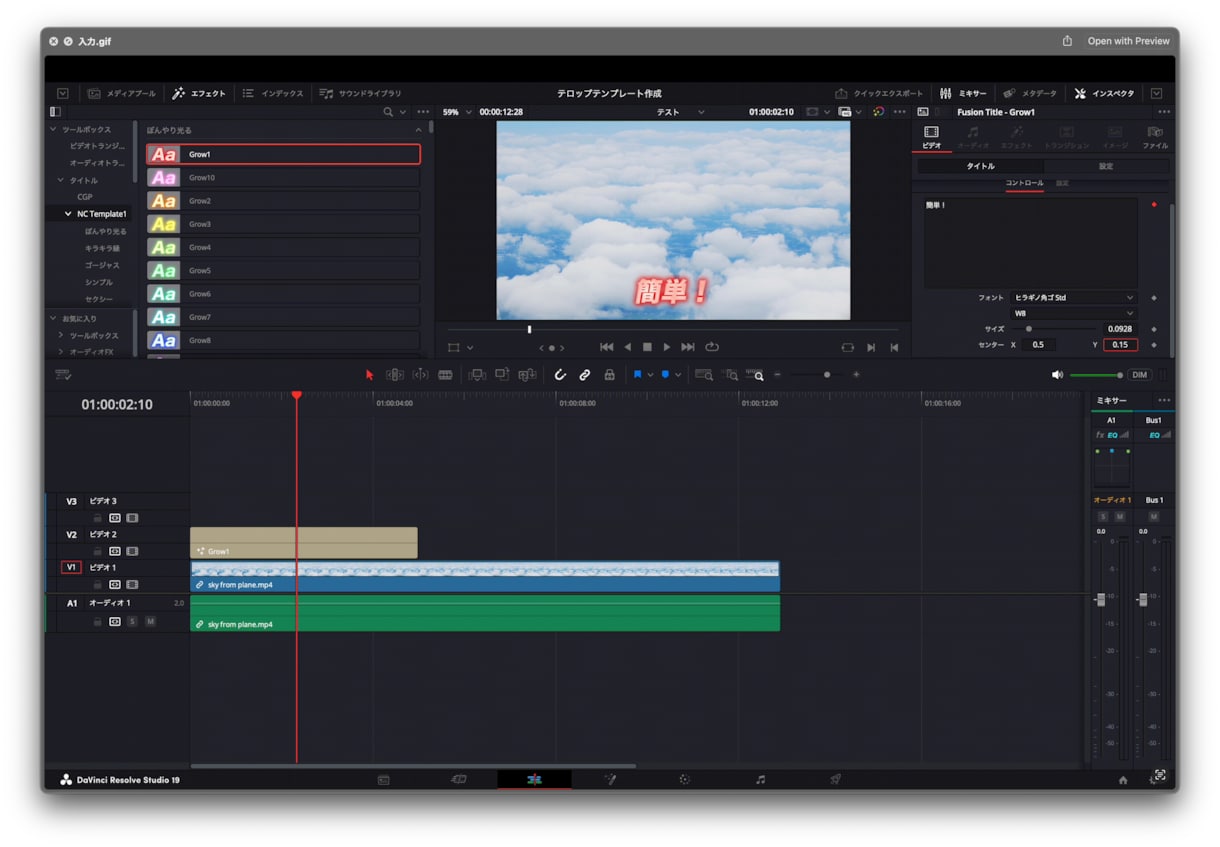Click the センター X field 0.5
This screenshot has height=847, width=1220.
(x=1041, y=345)
